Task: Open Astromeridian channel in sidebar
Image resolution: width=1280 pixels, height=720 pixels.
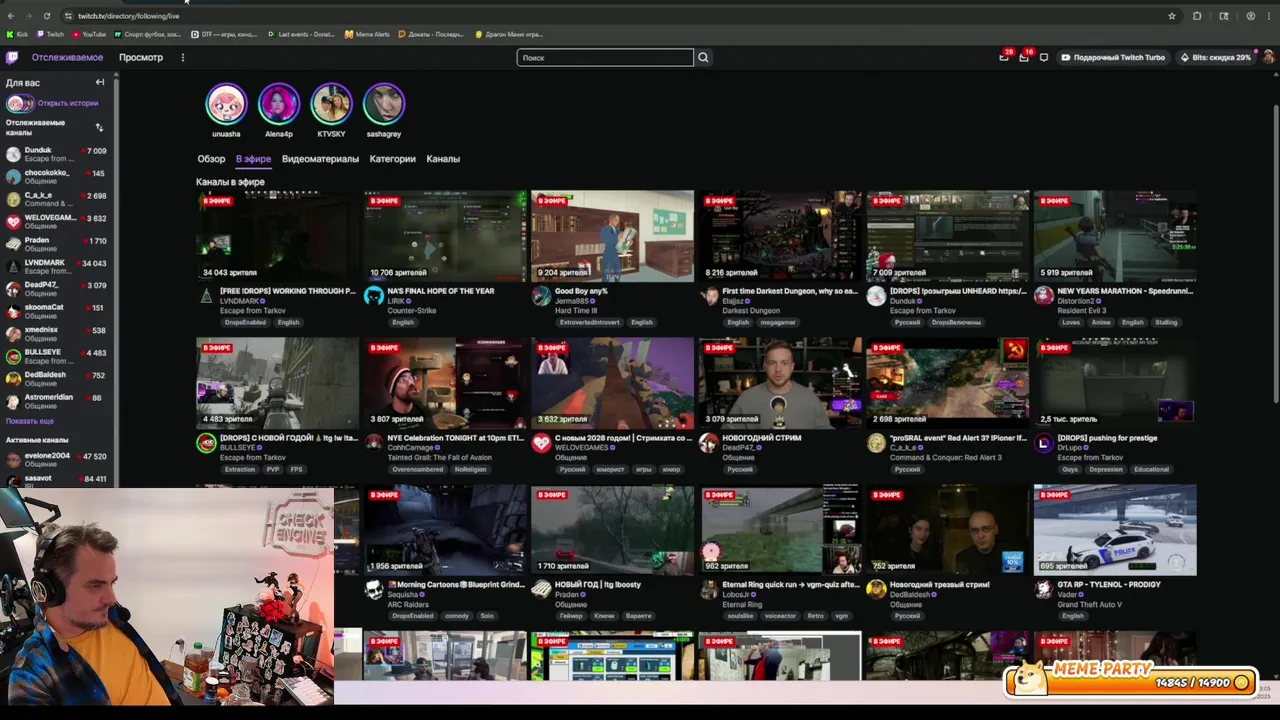Action: click(56, 401)
